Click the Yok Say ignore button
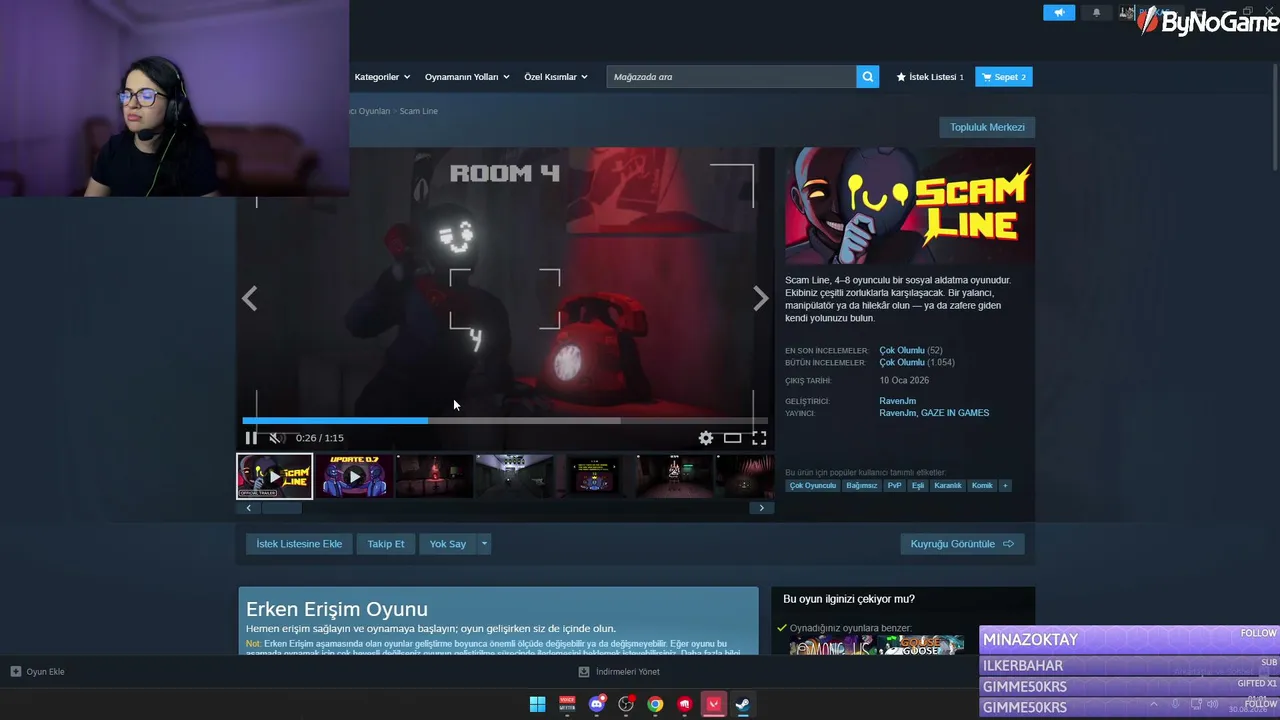This screenshot has width=1280, height=720. coord(448,544)
